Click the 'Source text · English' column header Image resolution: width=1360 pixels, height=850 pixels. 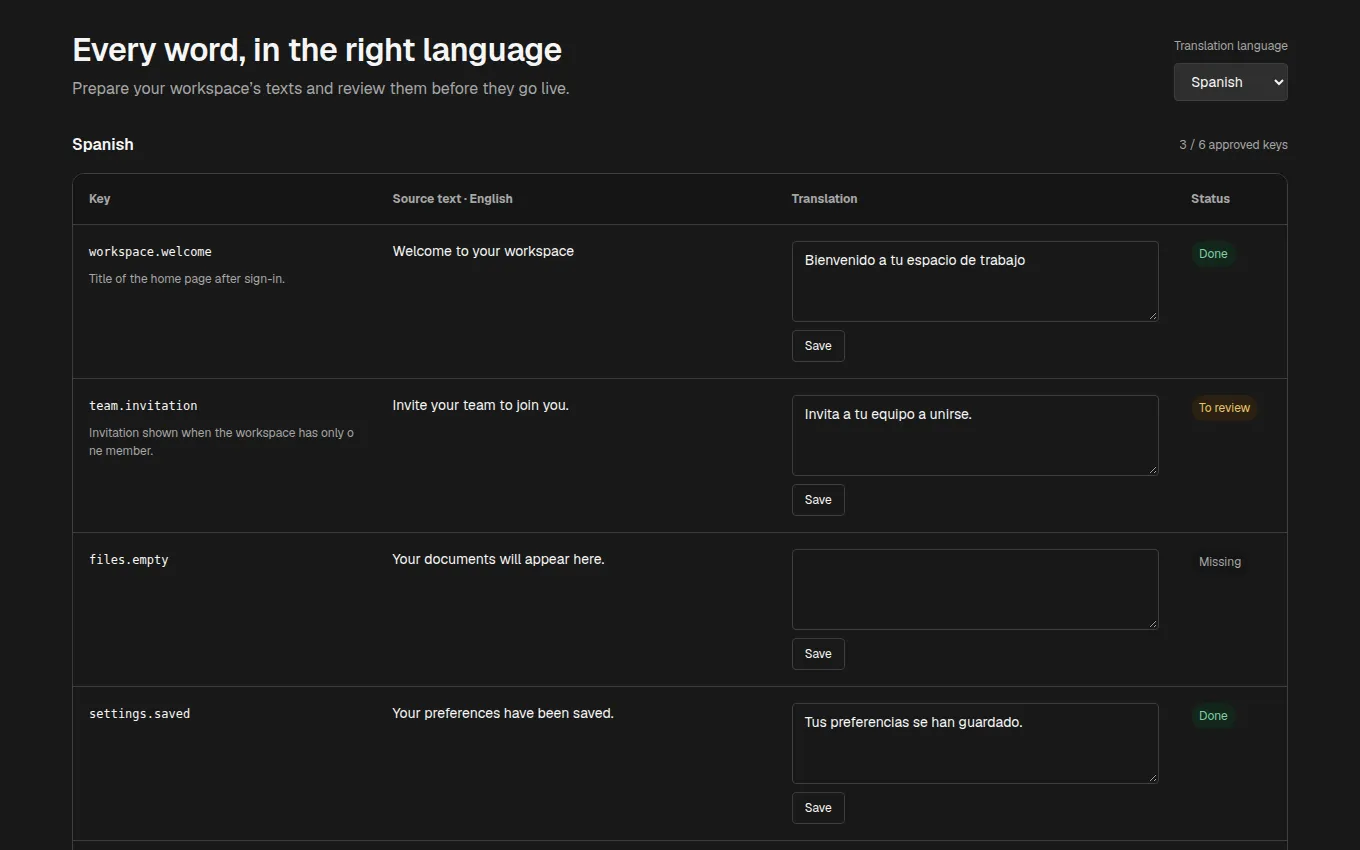tap(452, 199)
